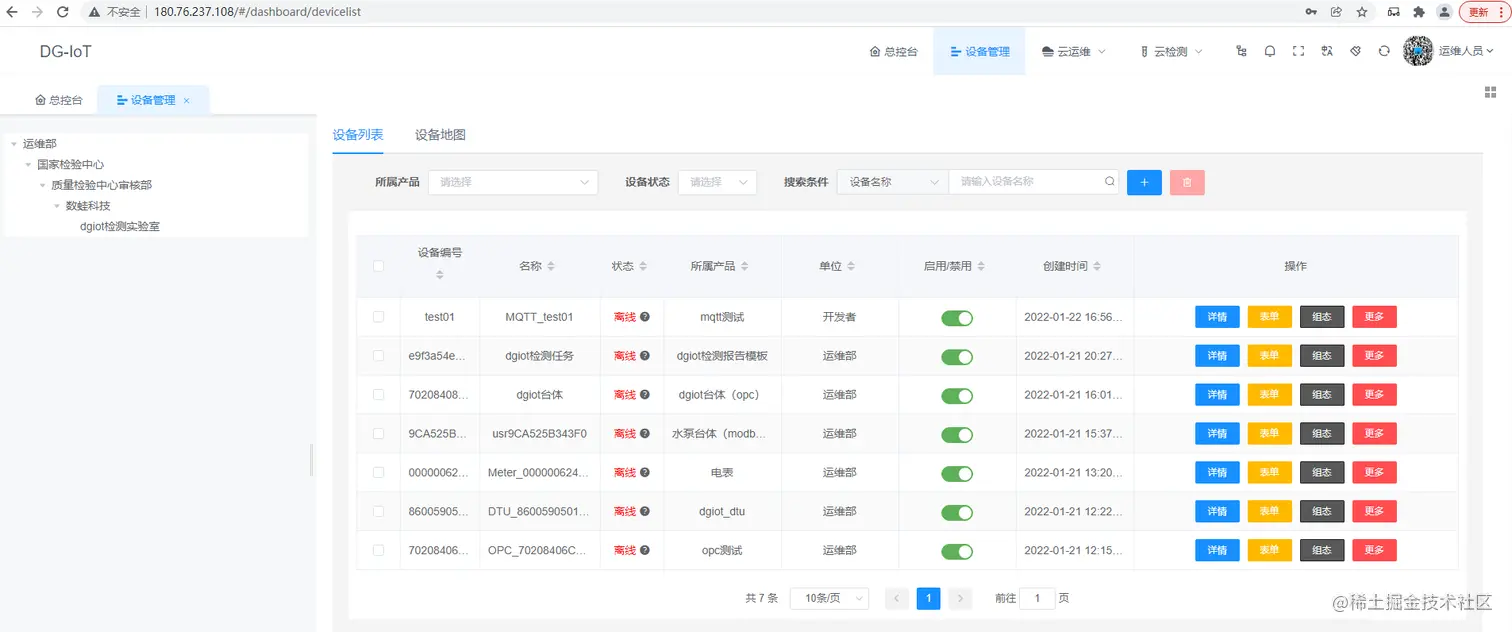Image resolution: width=1512 pixels, height=632 pixels.
Task: Sort by 创建时间 column arrows
Action: [1097, 266]
